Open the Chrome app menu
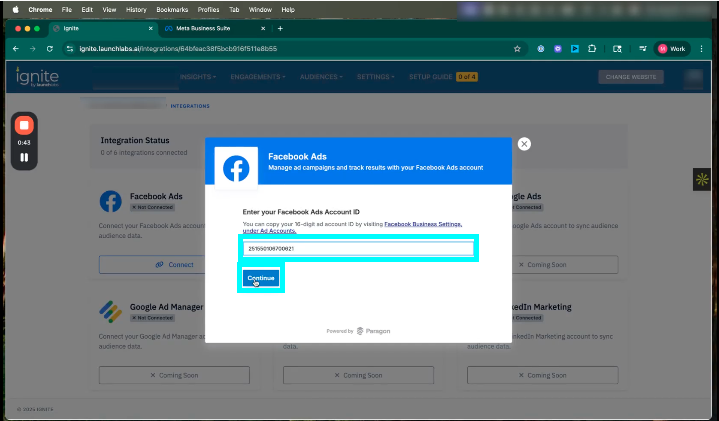Viewport: 719px width, 421px height. coord(40,10)
